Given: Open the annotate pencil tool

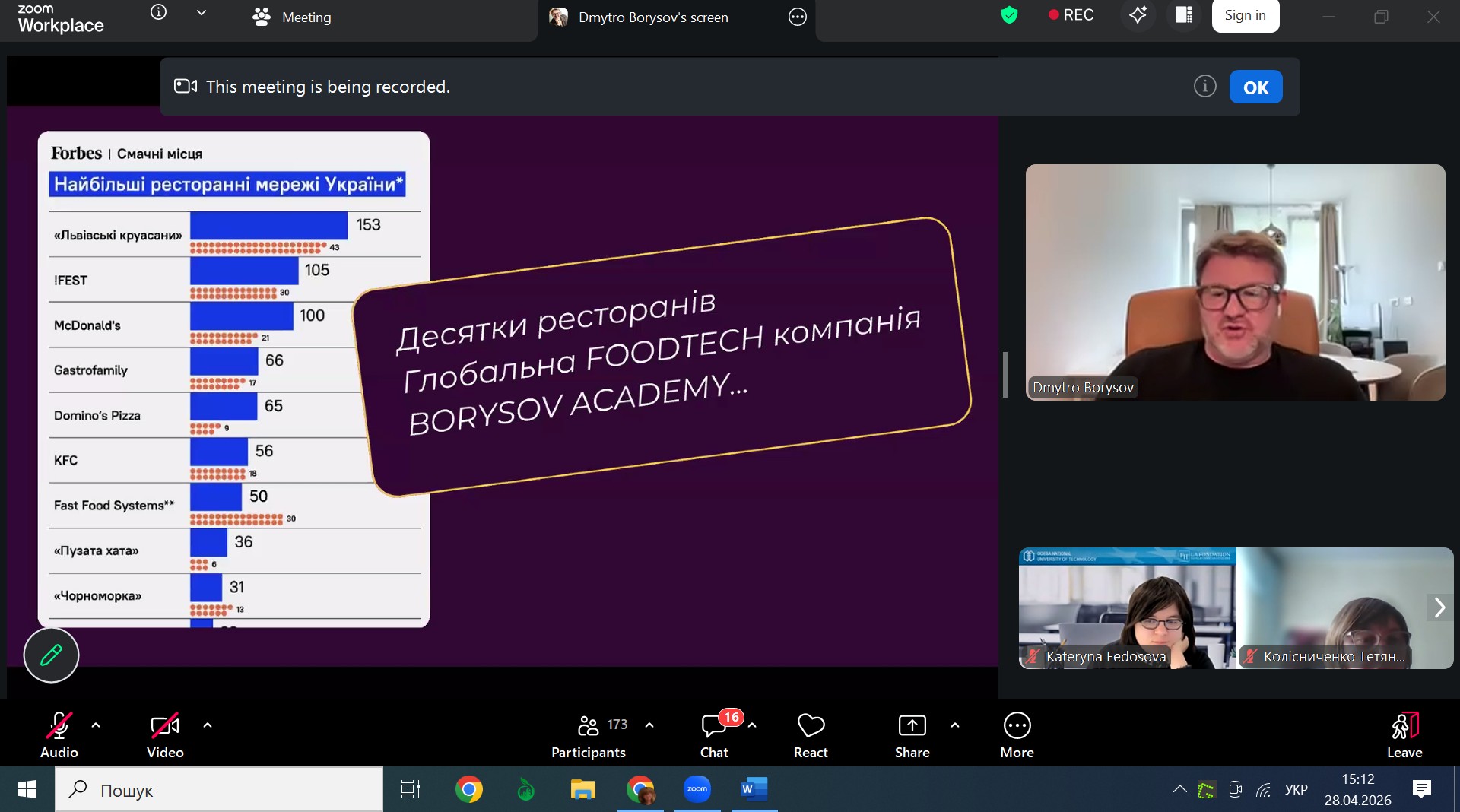Looking at the screenshot, I should [51, 655].
